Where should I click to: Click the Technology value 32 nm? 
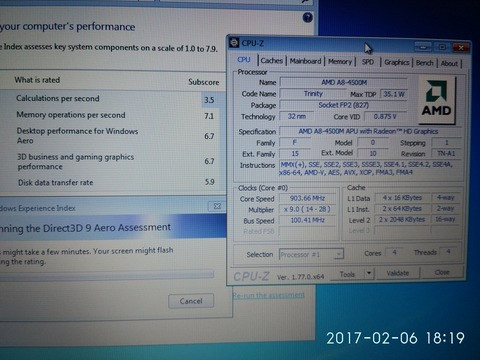(297, 116)
